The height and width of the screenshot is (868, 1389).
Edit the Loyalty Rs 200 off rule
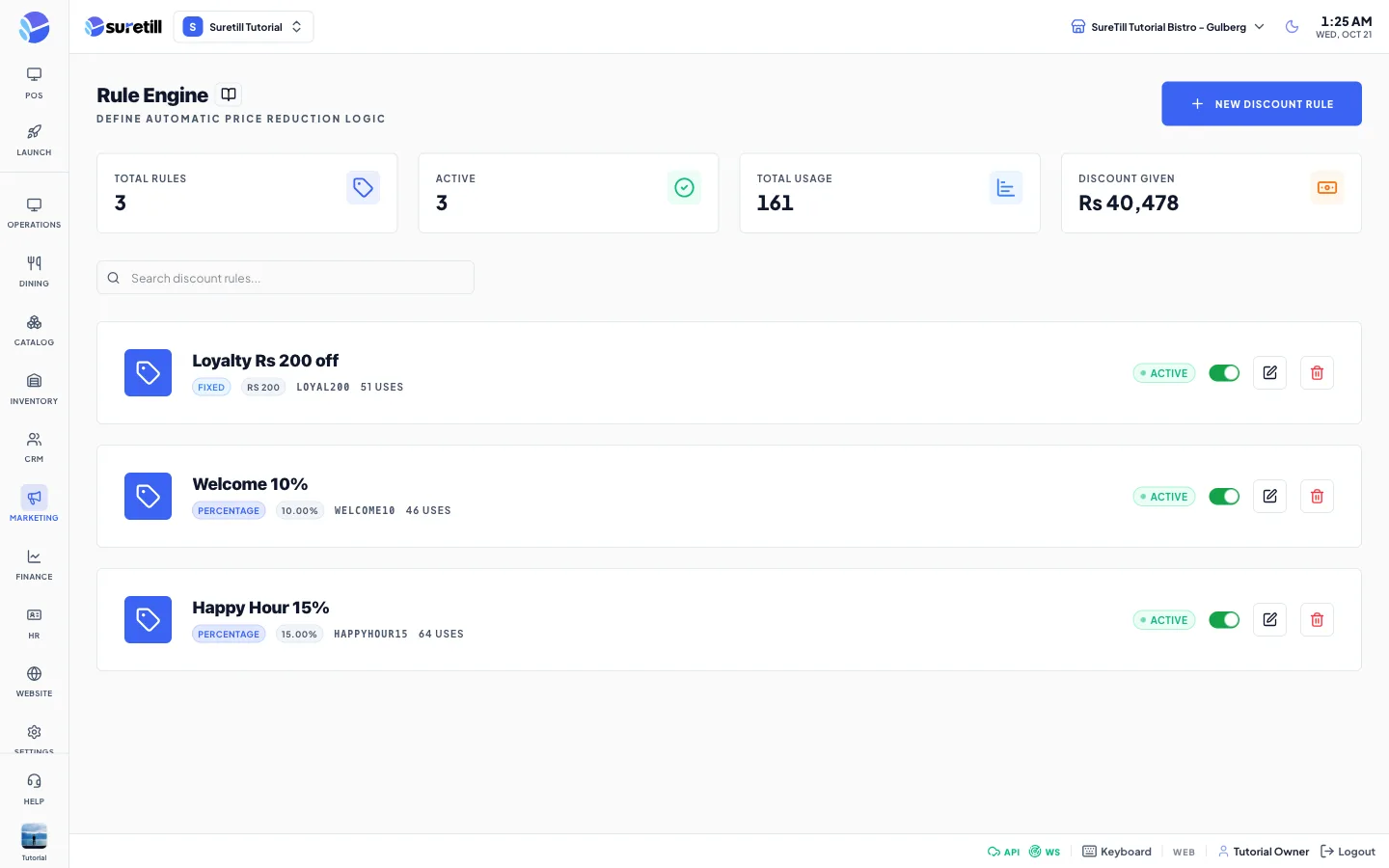pyautogui.click(x=1269, y=373)
